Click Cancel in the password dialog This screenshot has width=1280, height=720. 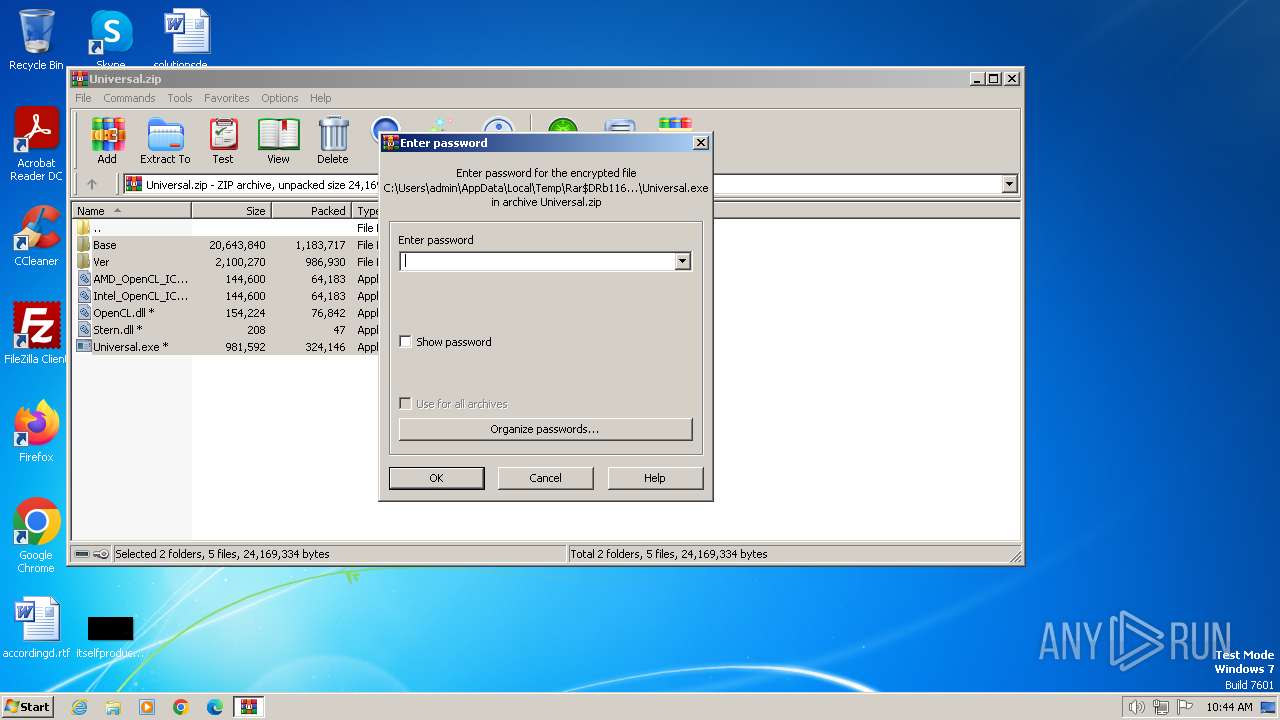(x=545, y=478)
